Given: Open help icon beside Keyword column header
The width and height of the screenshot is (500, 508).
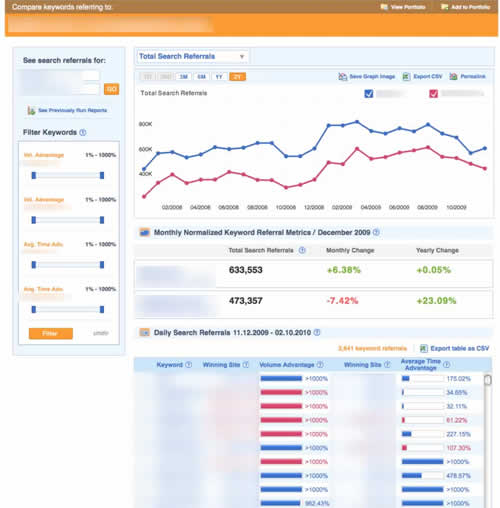Looking at the screenshot, I should [x=188, y=365].
